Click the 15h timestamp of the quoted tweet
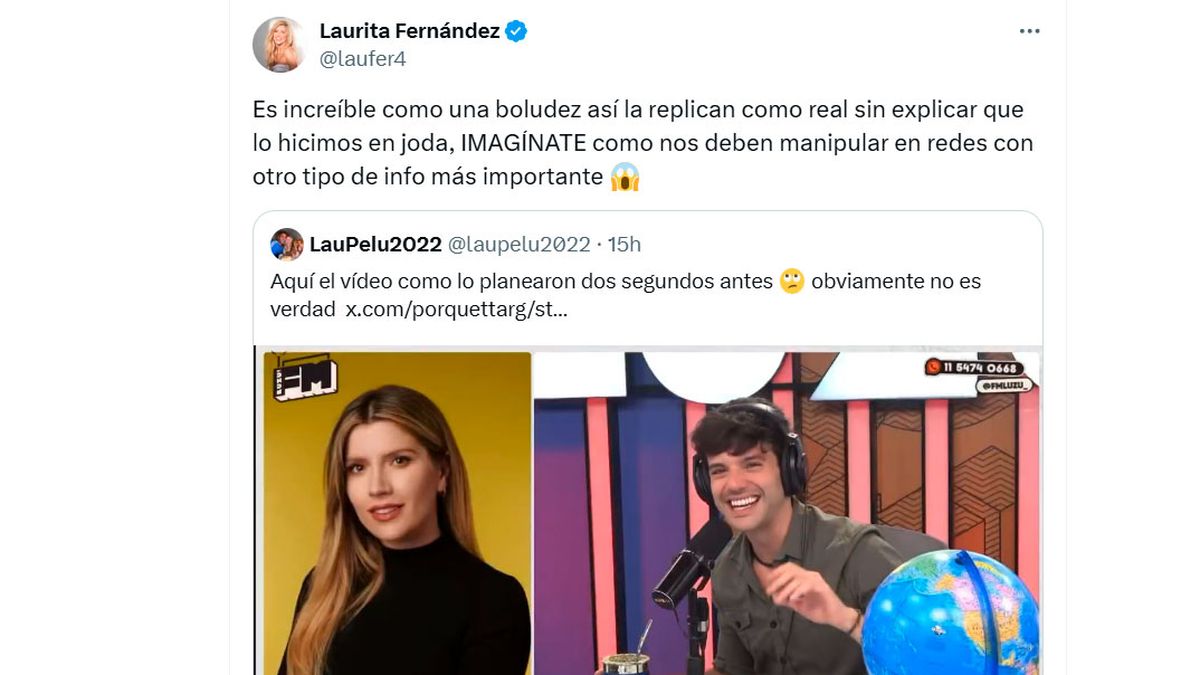Image resolution: width=1200 pixels, height=675 pixels. (624, 245)
